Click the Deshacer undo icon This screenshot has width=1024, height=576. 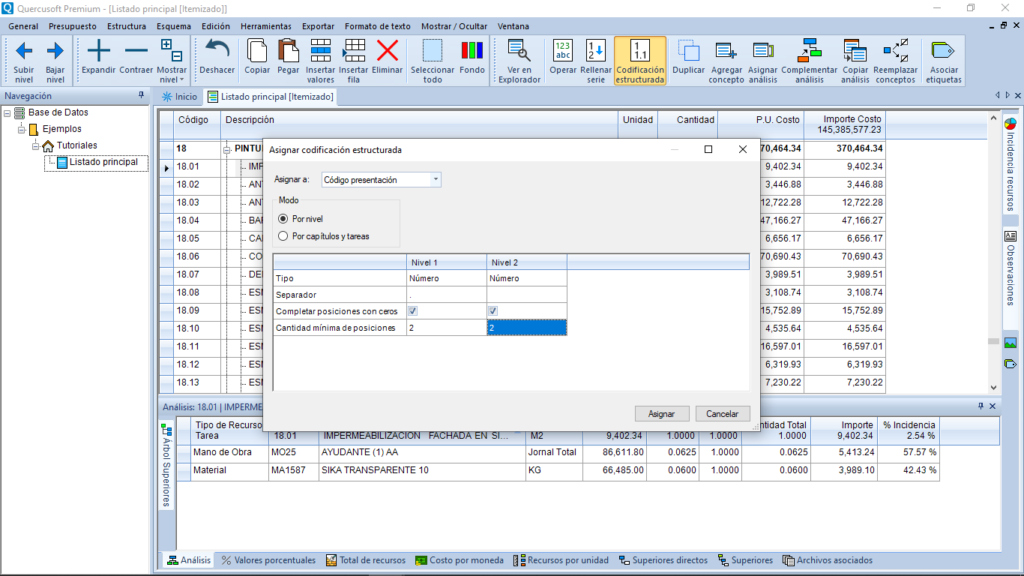(x=217, y=50)
